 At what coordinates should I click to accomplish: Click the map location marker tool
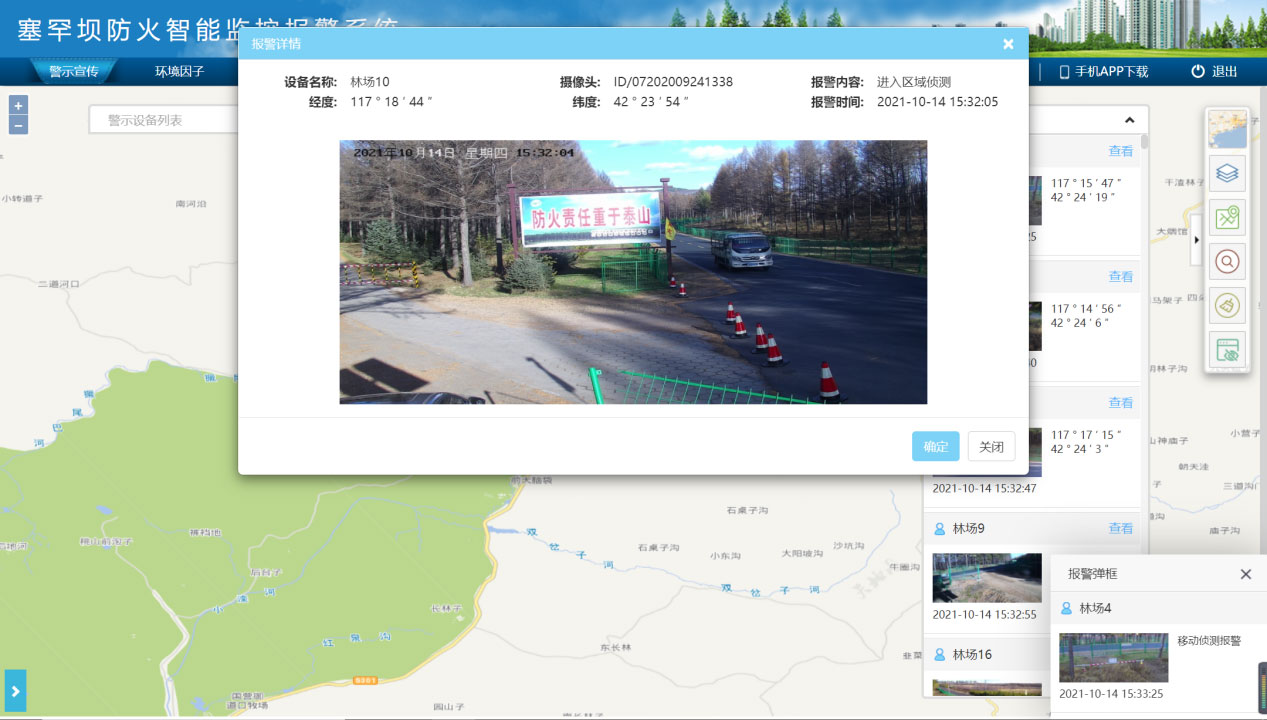[x=1228, y=218]
